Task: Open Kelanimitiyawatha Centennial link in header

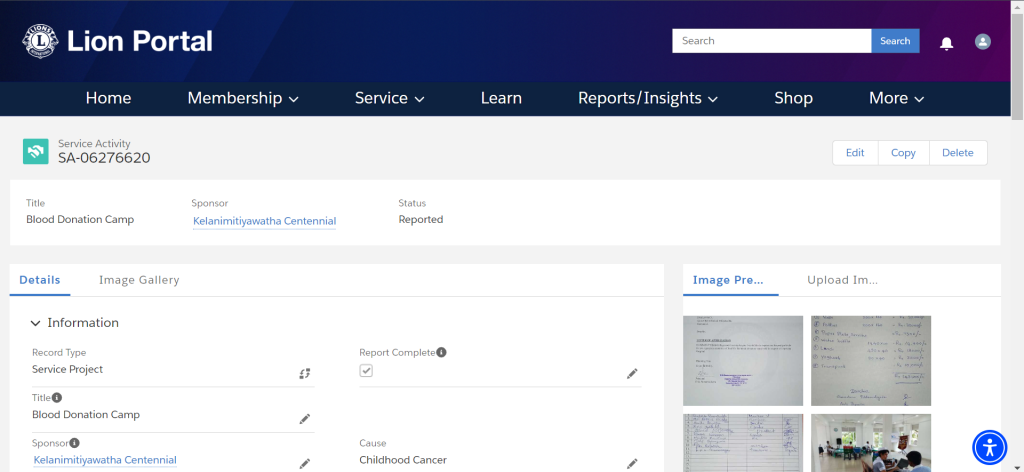Action: pos(264,221)
